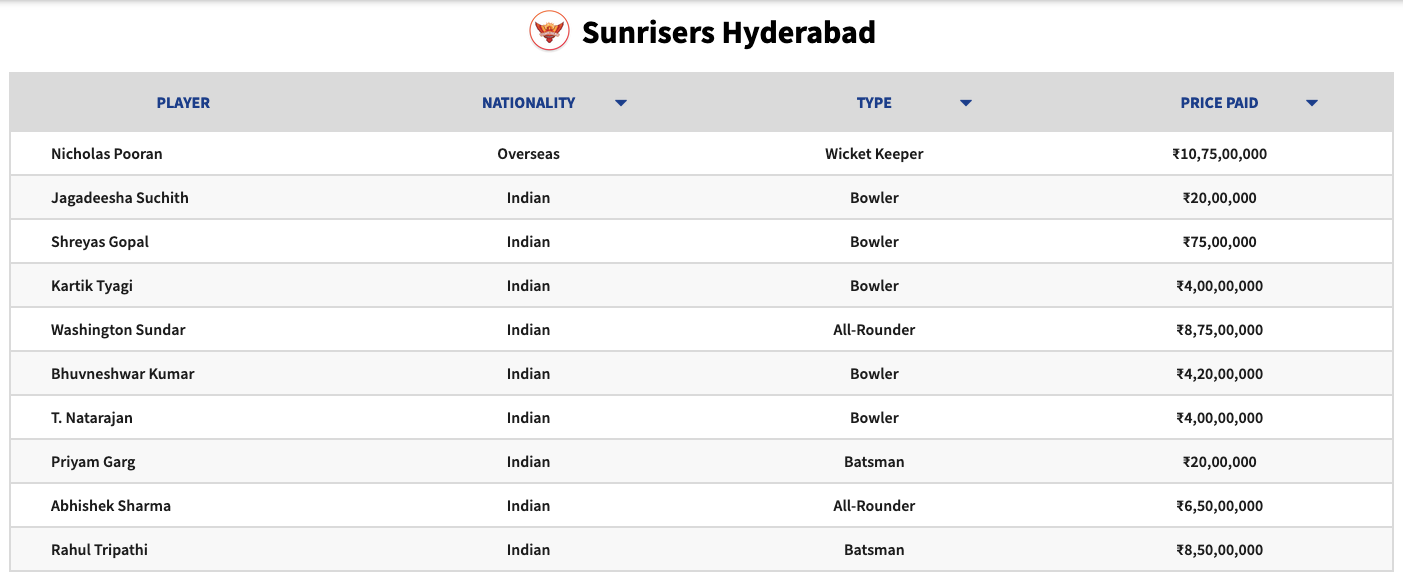This screenshot has height=588, width=1403.
Task: Select the ₹10,75,00,000 price cell
Action: (x=1220, y=154)
